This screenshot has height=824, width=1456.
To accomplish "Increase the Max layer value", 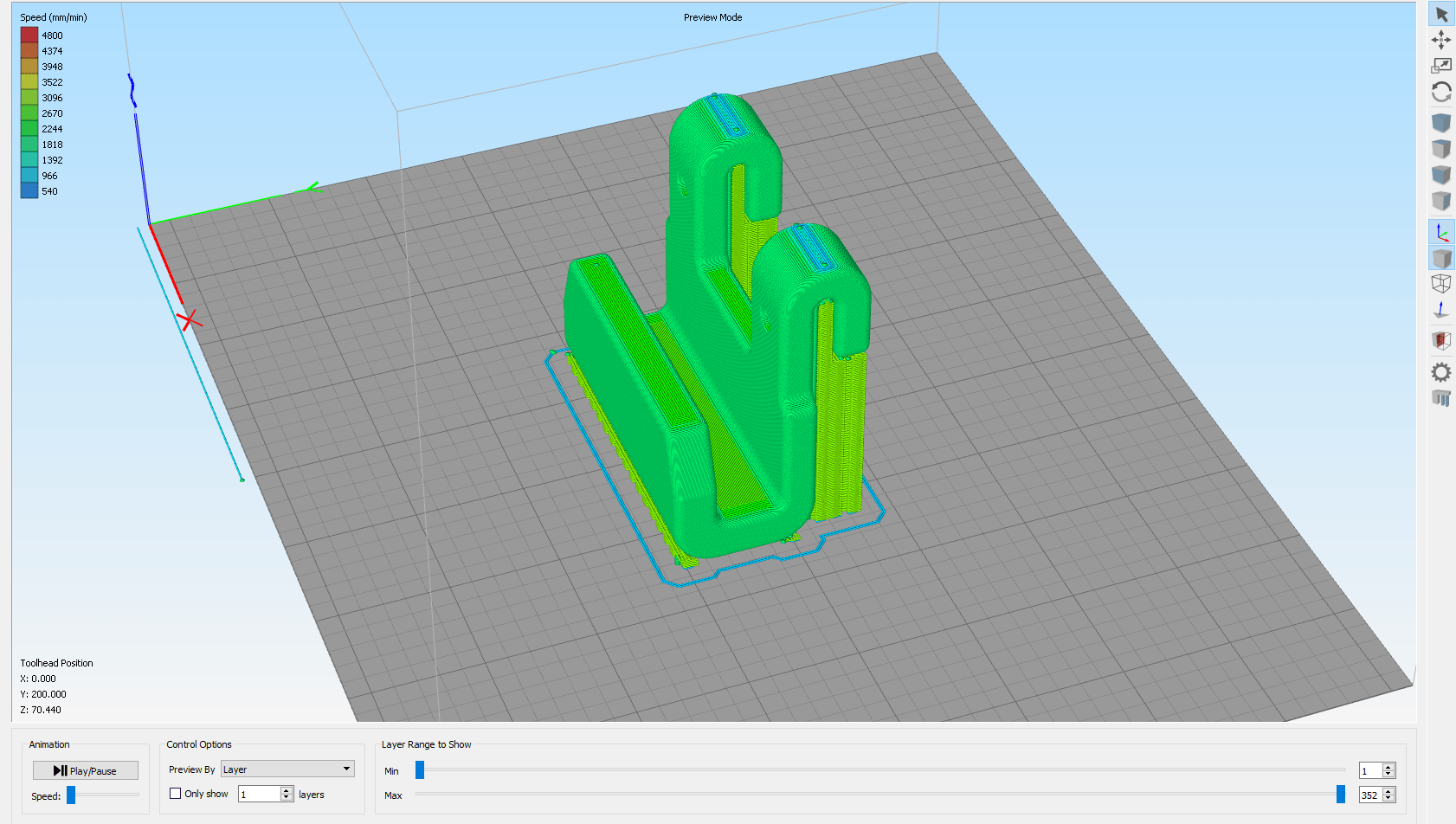I will 1388,791.
